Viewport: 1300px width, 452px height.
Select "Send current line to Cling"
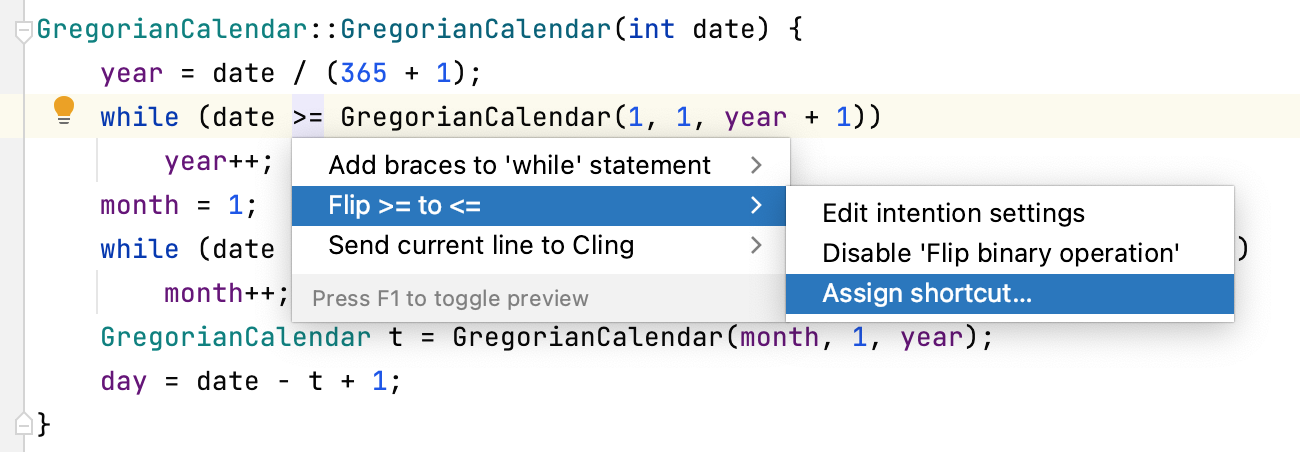[x=481, y=245]
